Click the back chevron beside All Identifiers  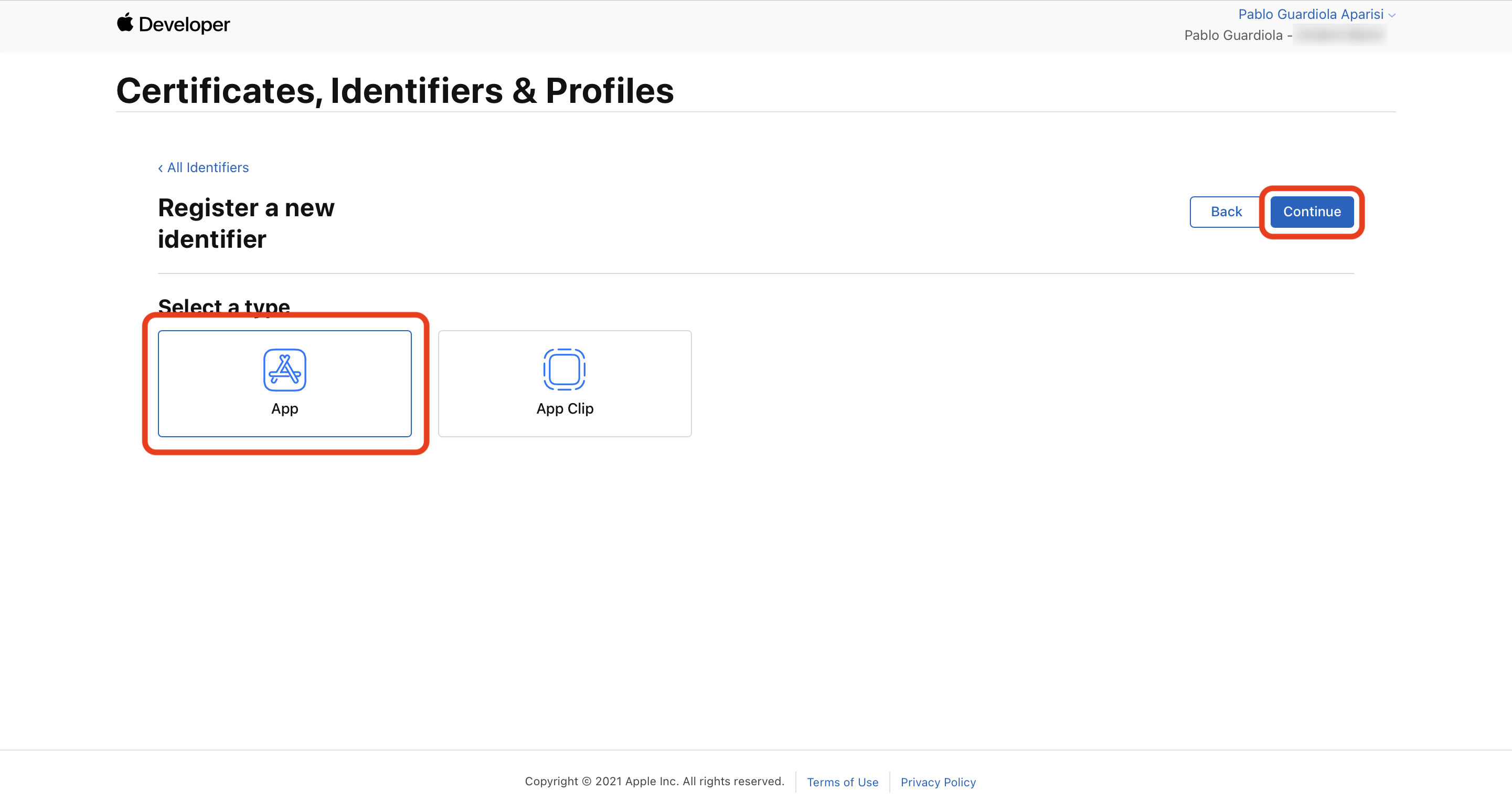click(160, 168)
